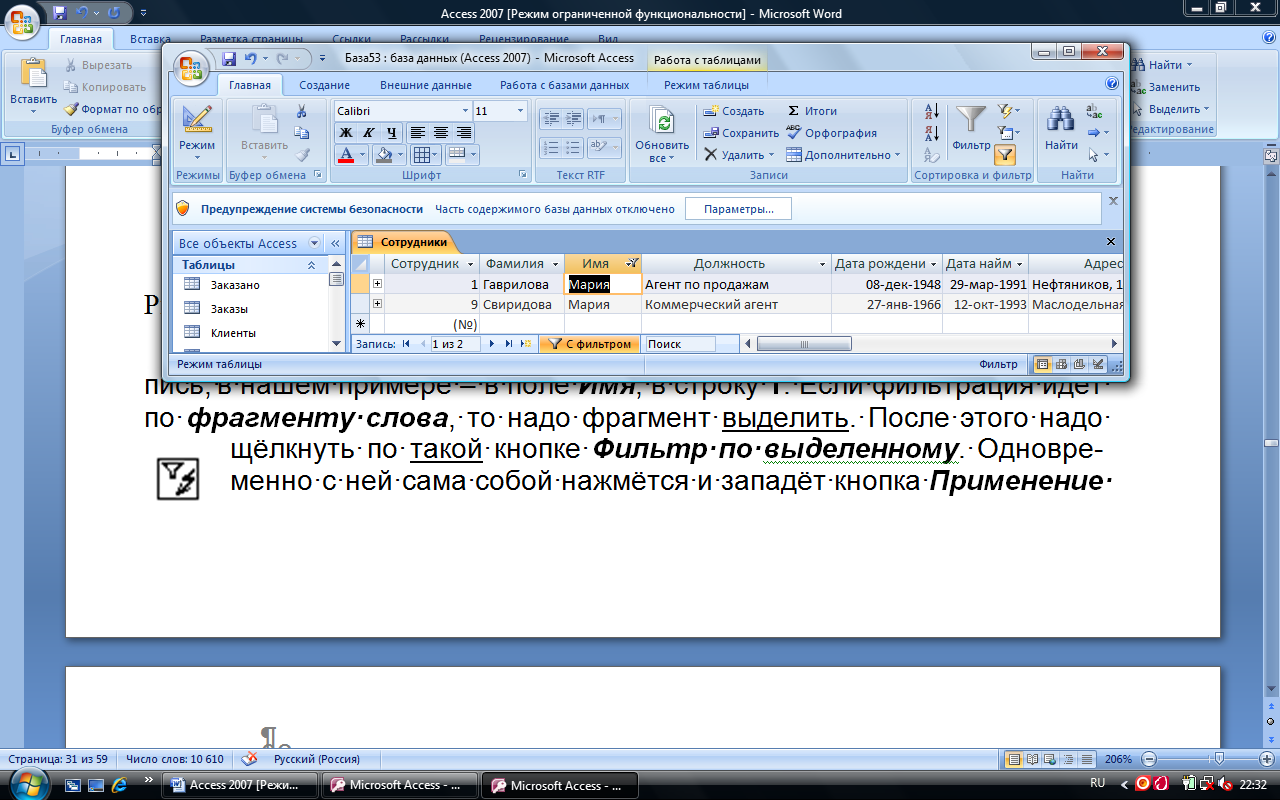The image size is (1280, 800).
Task: Click Создать new record button
Action: (x=733, y=111)
